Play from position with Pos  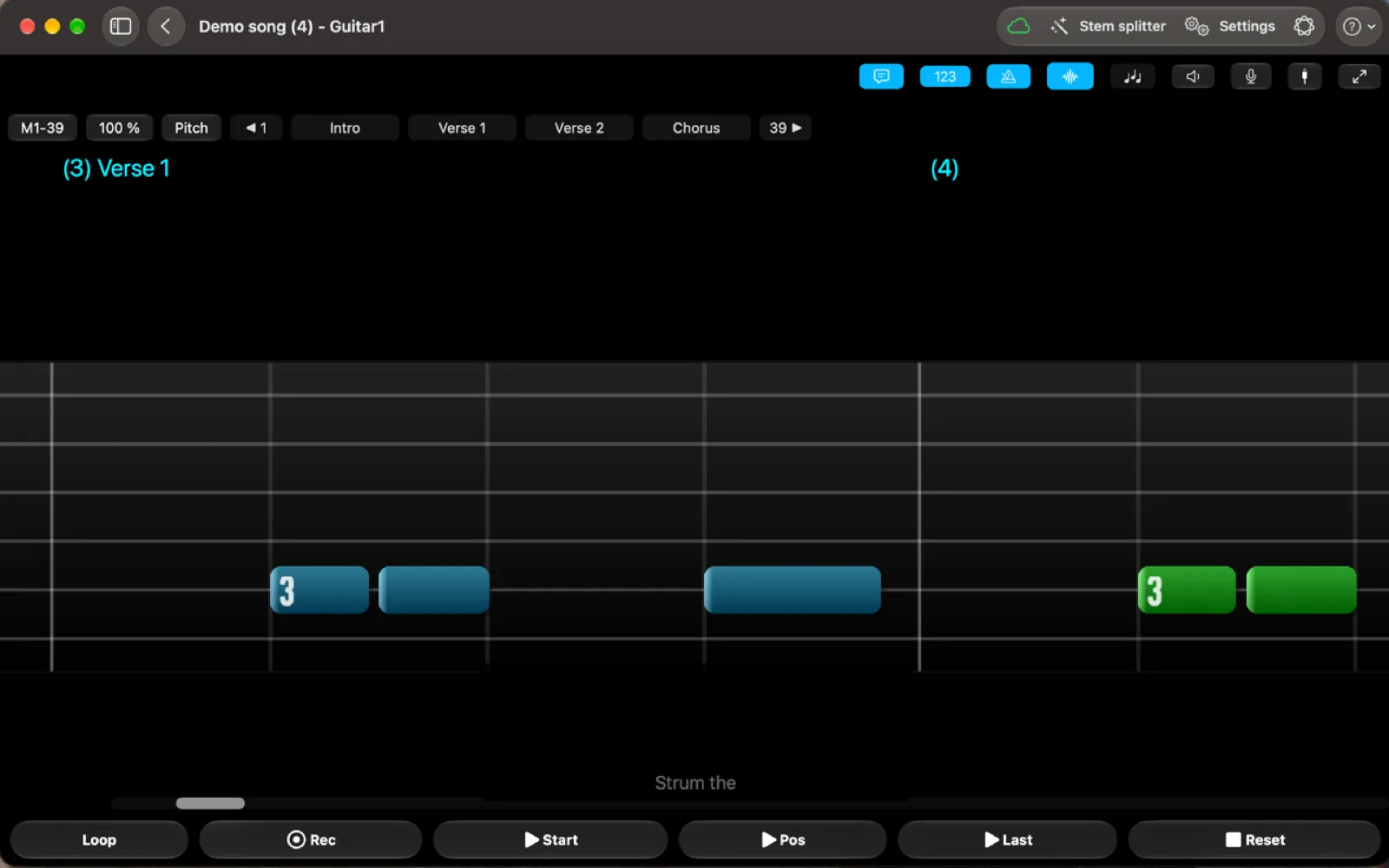point(783,839)
